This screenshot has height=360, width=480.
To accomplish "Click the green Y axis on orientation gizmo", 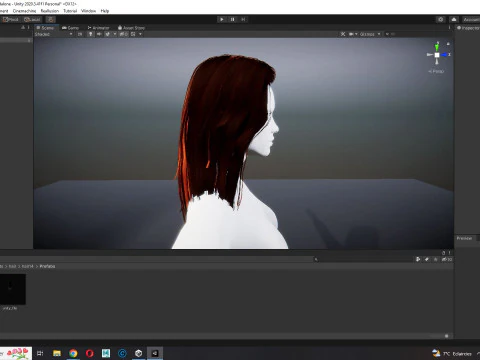I will tap(437, 47).
